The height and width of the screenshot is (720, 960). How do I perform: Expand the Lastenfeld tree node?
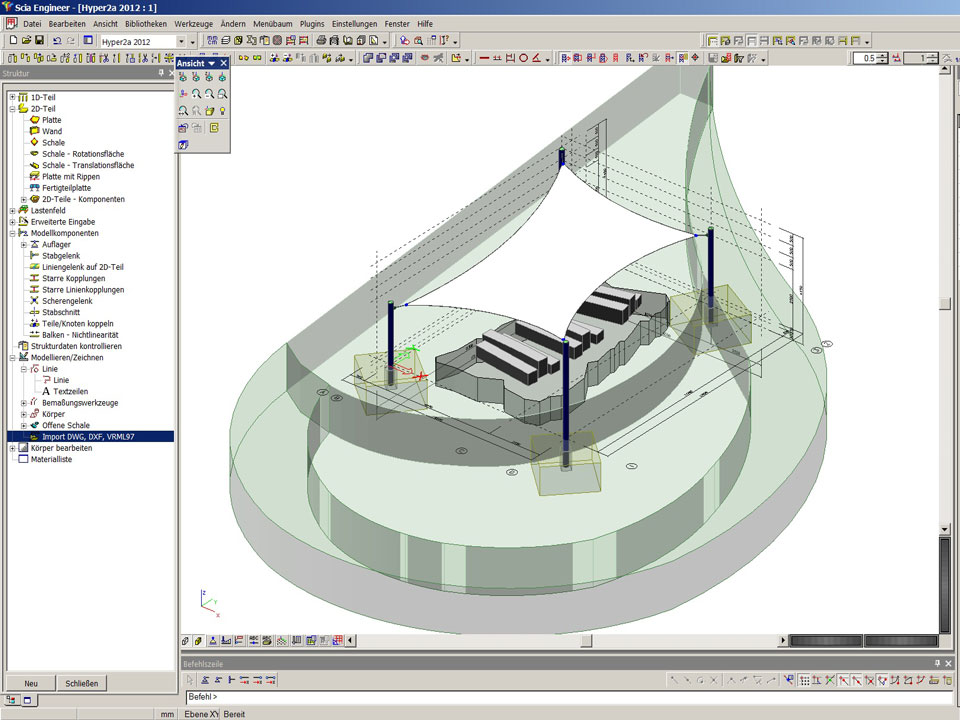[12, 211]
